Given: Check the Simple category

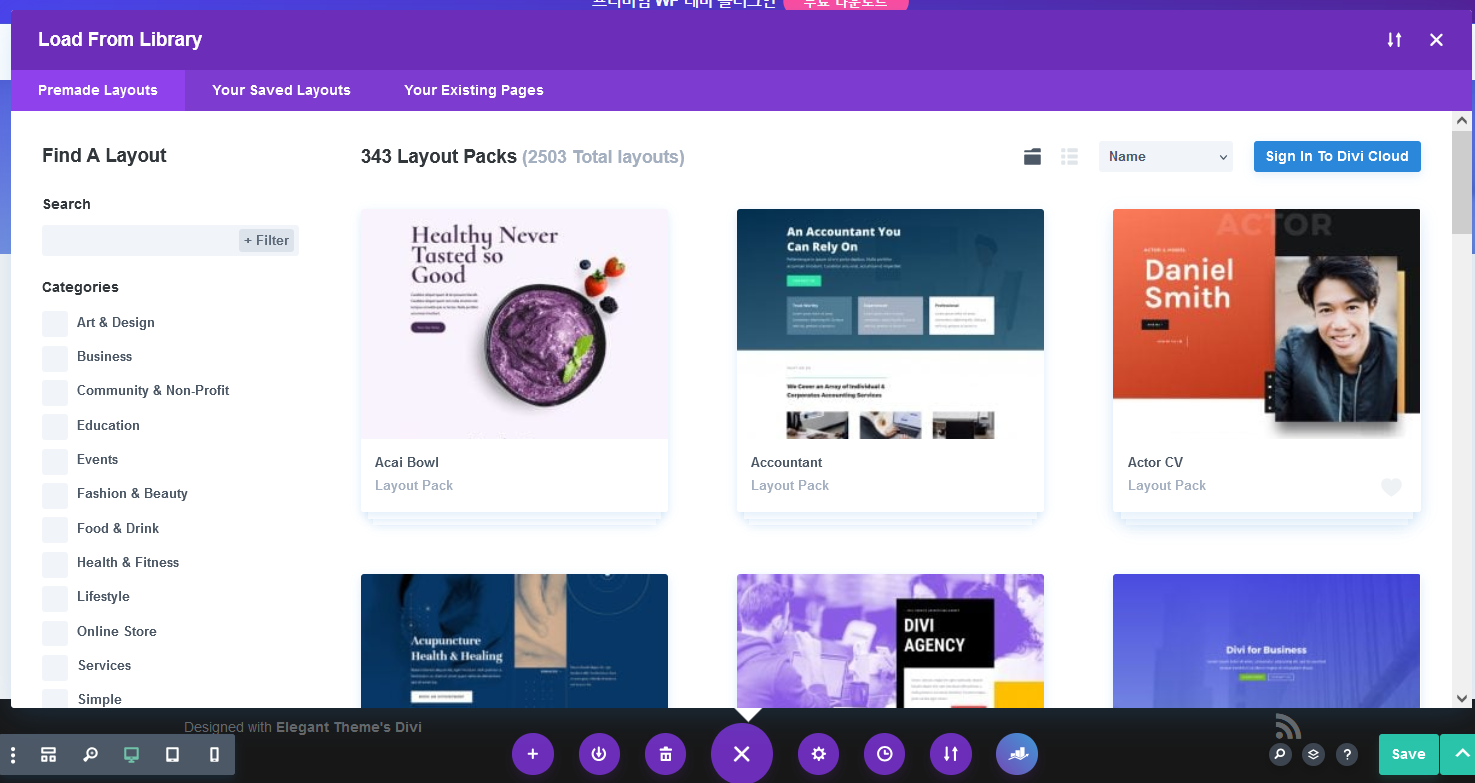Looking at the screenshot, I should click(55, 698).
